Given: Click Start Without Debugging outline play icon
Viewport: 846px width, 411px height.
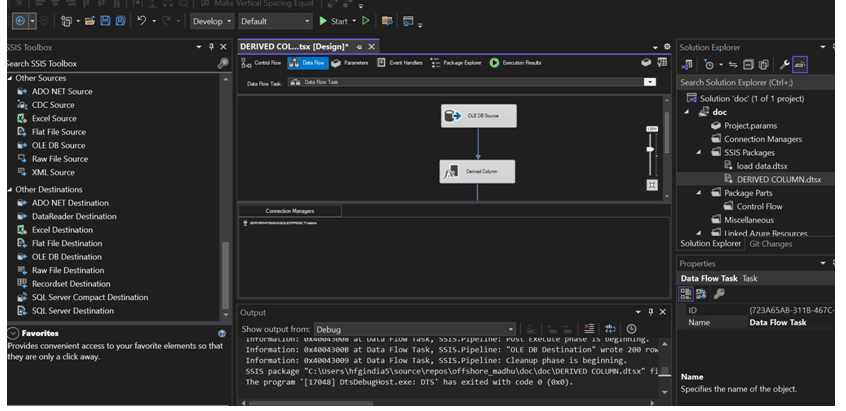Looking at the screenshot, I should click(366, 21).
